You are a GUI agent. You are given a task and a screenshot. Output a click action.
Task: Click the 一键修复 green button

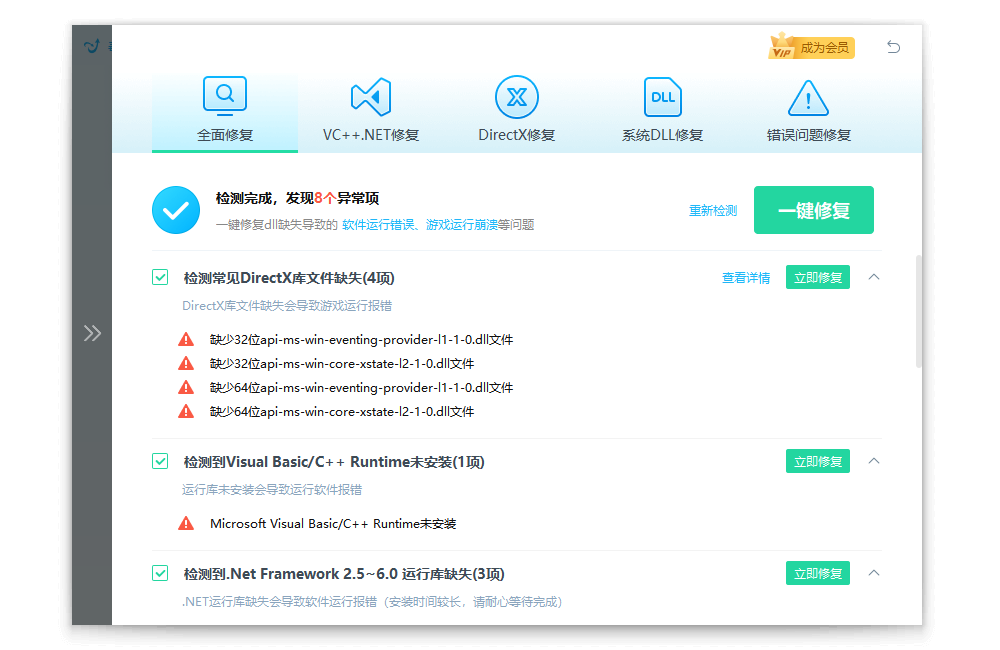click(x=814, y=210)
